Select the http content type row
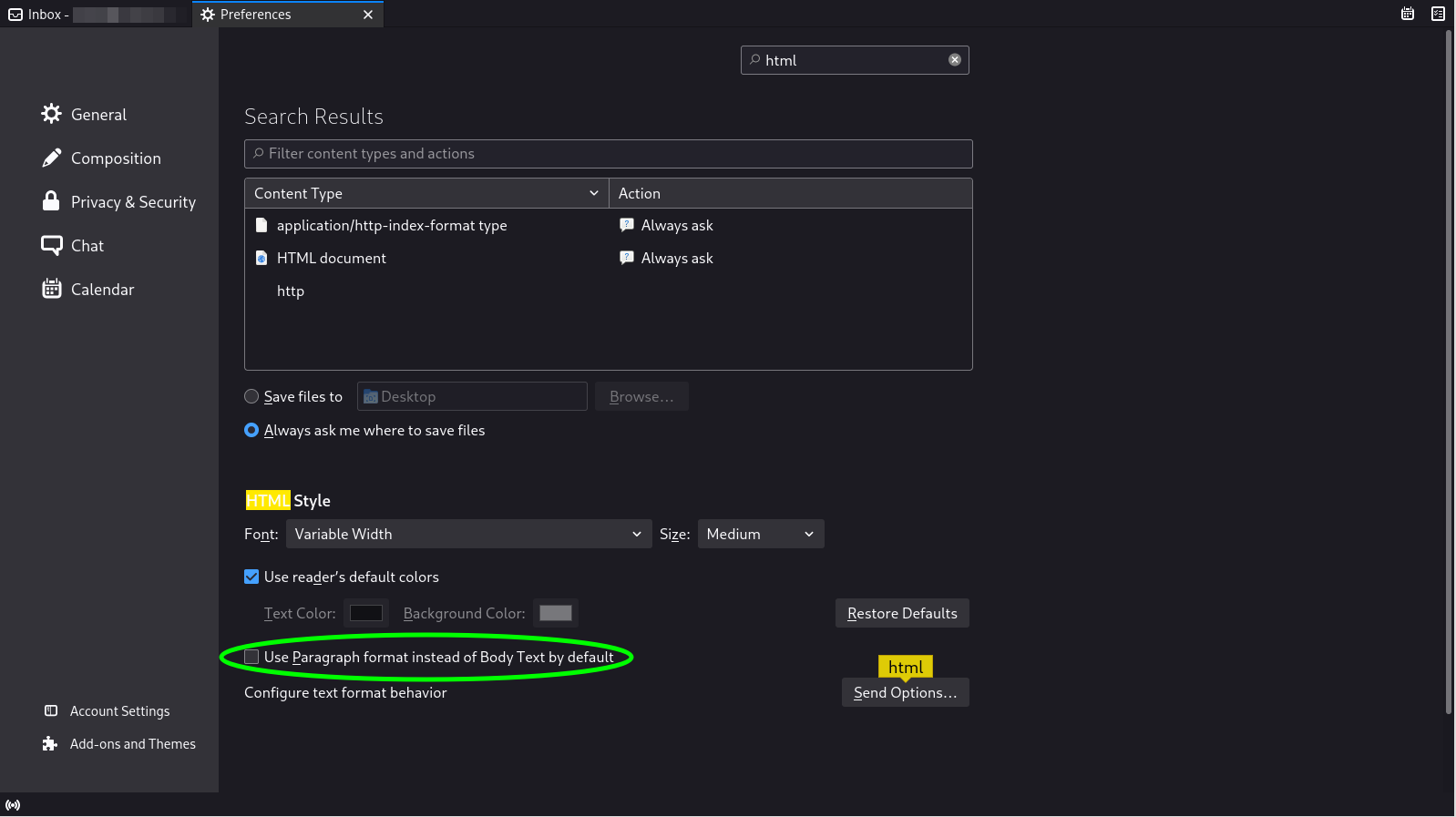The image size is (1456, 817). point(609,291)
